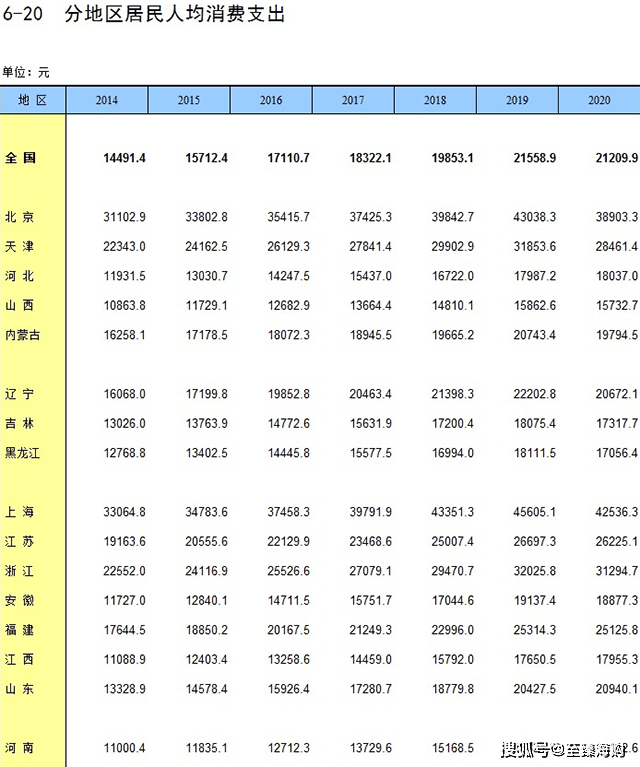The height and width of the screenshot is (767, 640).
Task: Select the 全国 row label
Action: tap(20, 158)
